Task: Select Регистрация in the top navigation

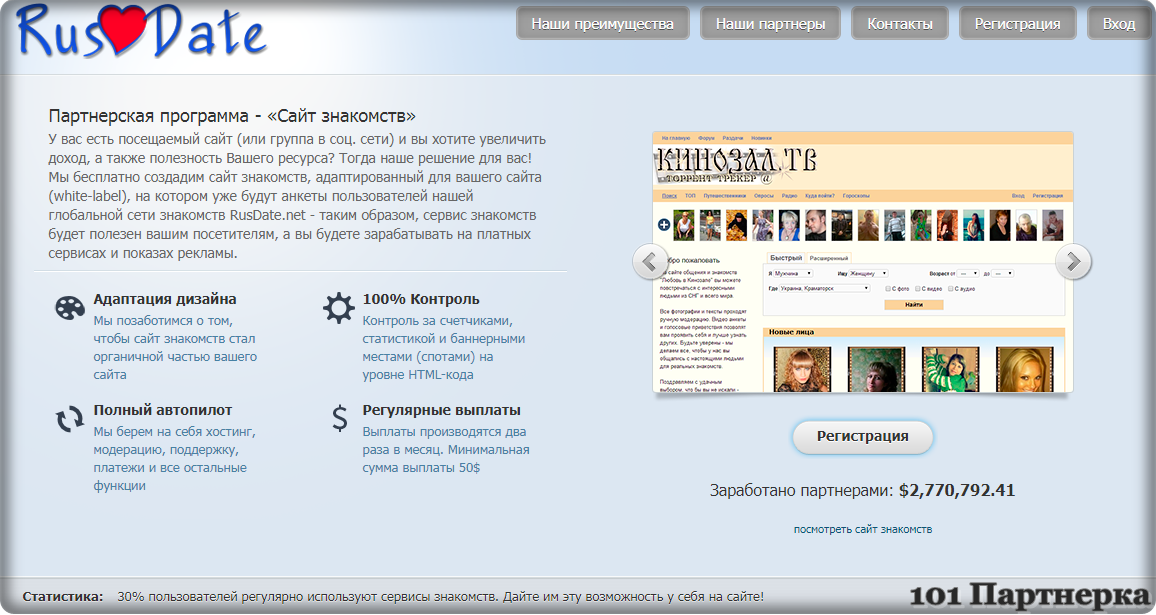Action: pos(1017,24)
